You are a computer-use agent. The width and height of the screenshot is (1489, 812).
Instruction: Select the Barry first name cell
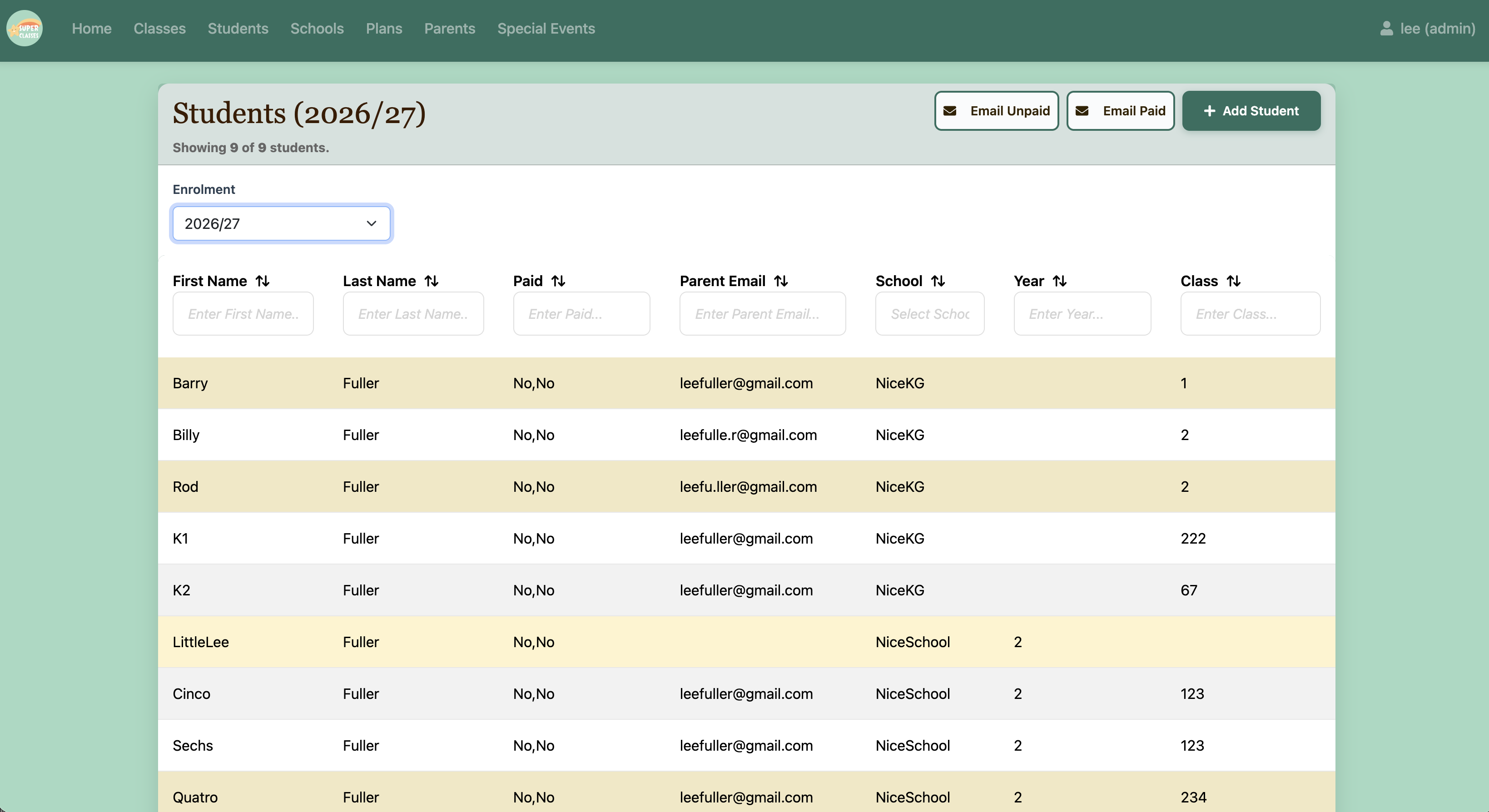pos(190,383)
